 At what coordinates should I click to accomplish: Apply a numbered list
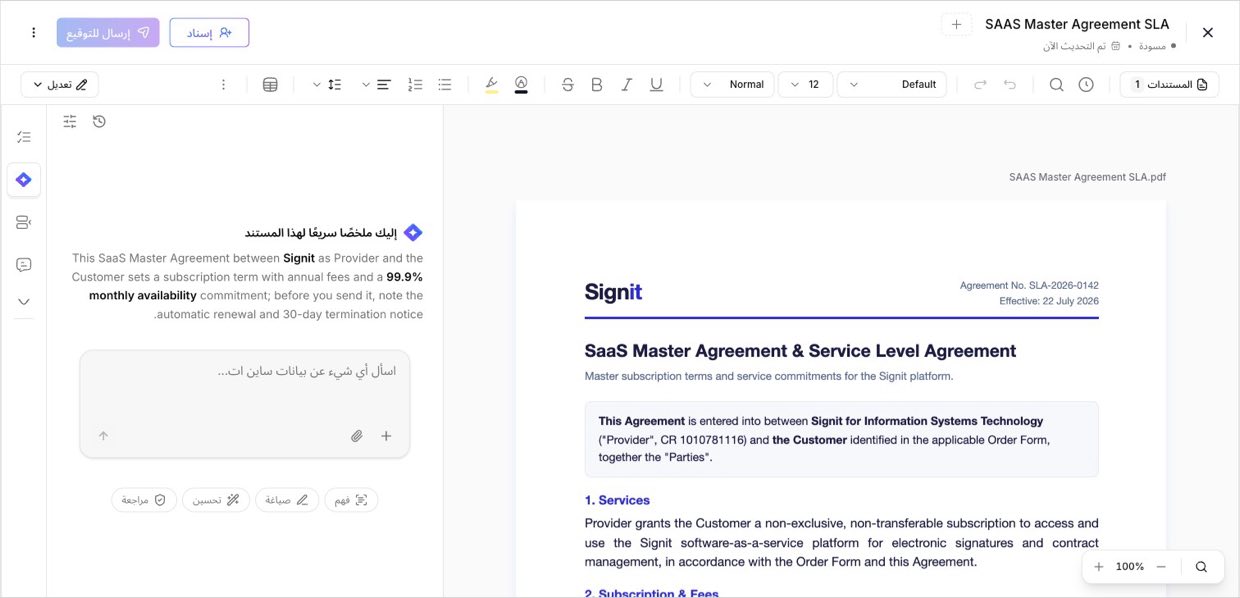pos(416,85)
